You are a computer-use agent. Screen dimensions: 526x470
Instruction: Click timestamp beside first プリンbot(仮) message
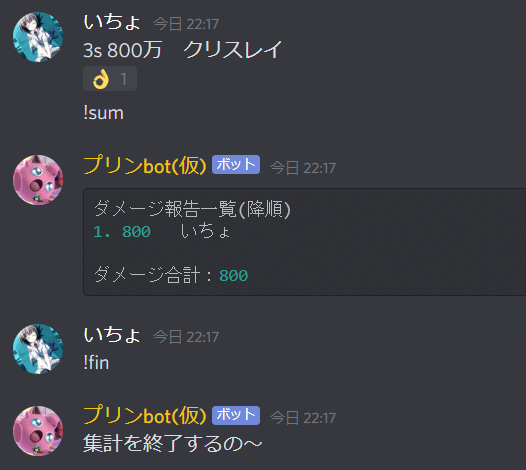(x=303, y=168)
